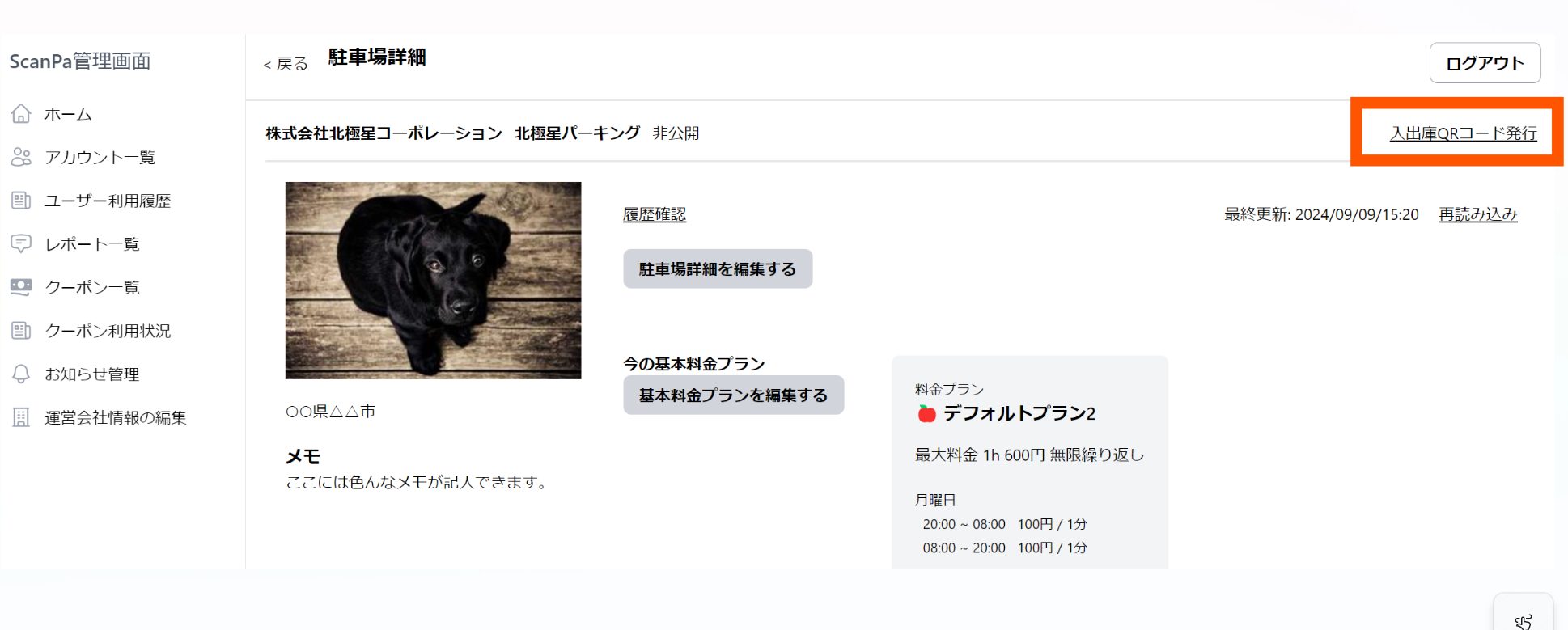This screenshot has width=1568, height=630.
Task: Open the 入出庫QRコード発行 link
Action: click(x=1463, y=133)
